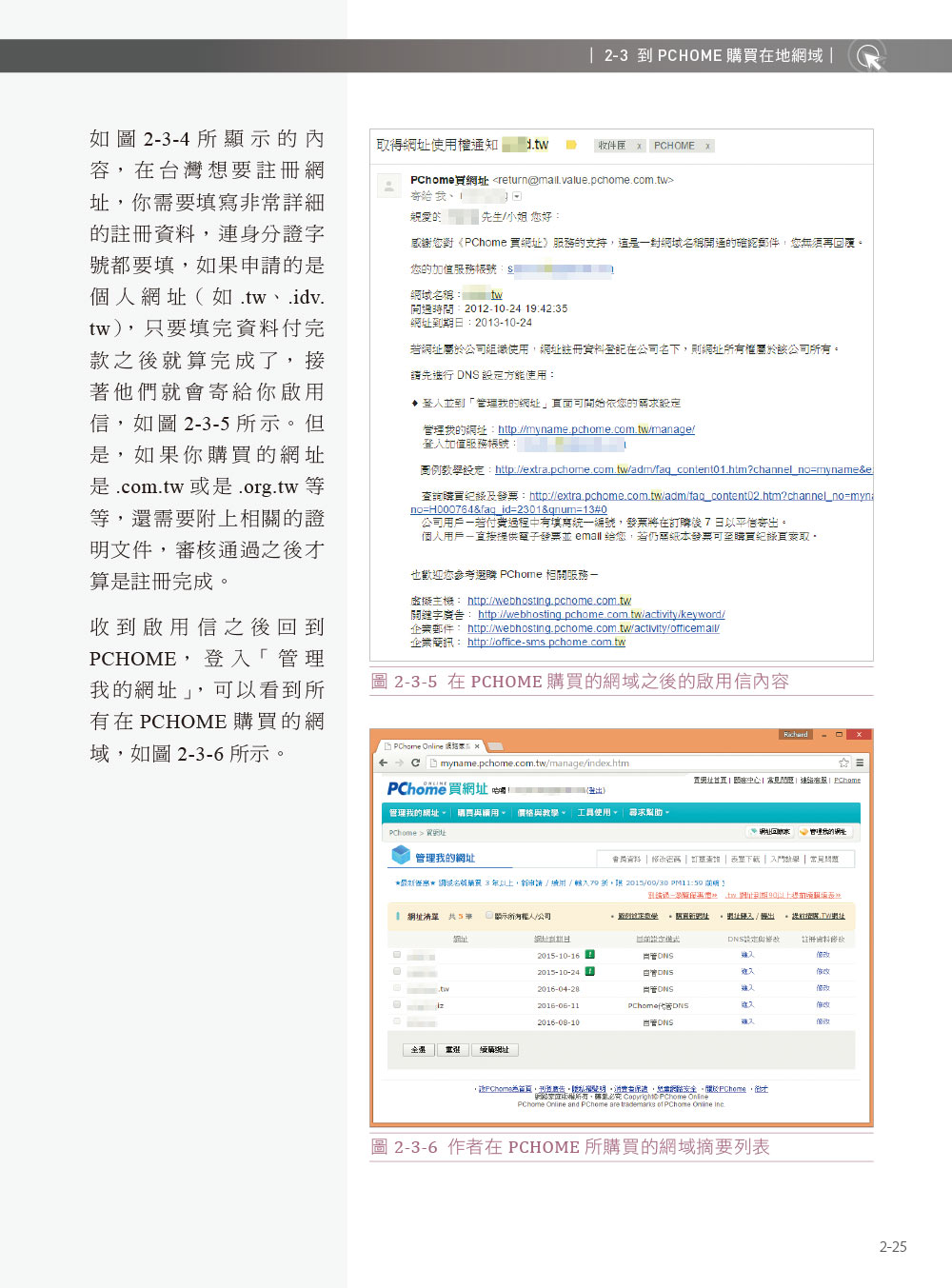Click the yellow label marker in the email subject
Image resolution: width=952 pixels, height=1288 pixels.
coord(571,145)
